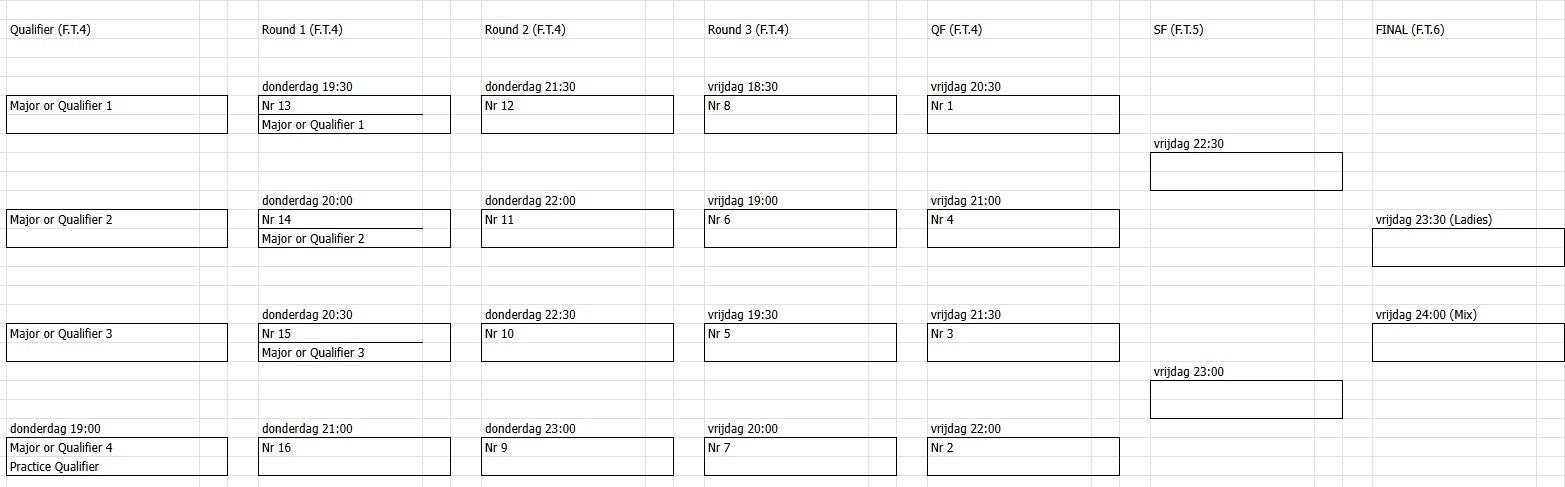Select the SF (F.T.5) header cell

click(1178, 30)
